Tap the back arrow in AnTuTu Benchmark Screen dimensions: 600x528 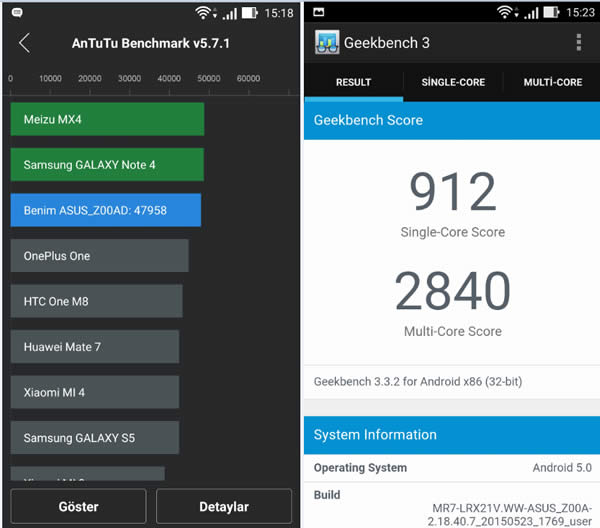point(24,43)
